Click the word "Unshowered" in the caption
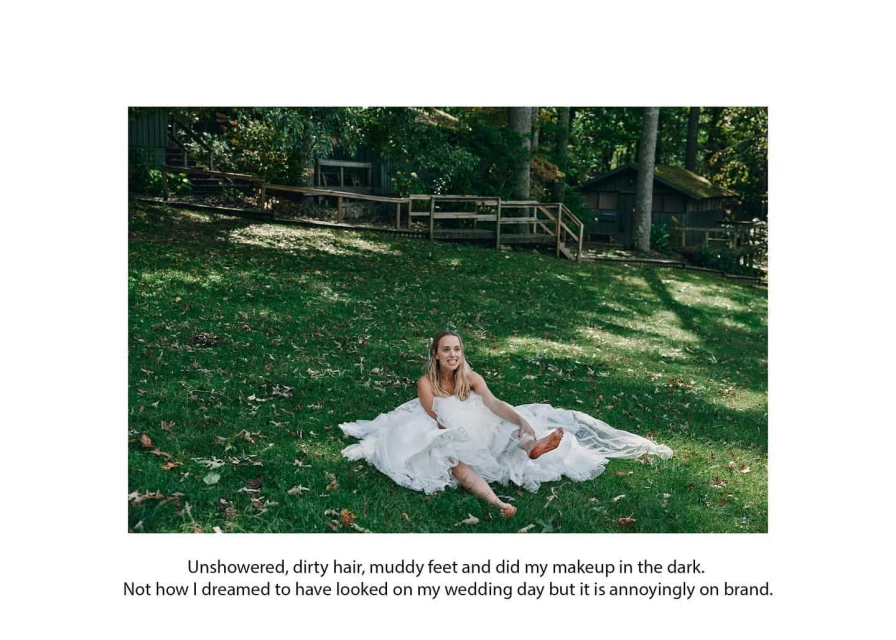The height and width of the screenshot is (640, 896). coord(237,567)
